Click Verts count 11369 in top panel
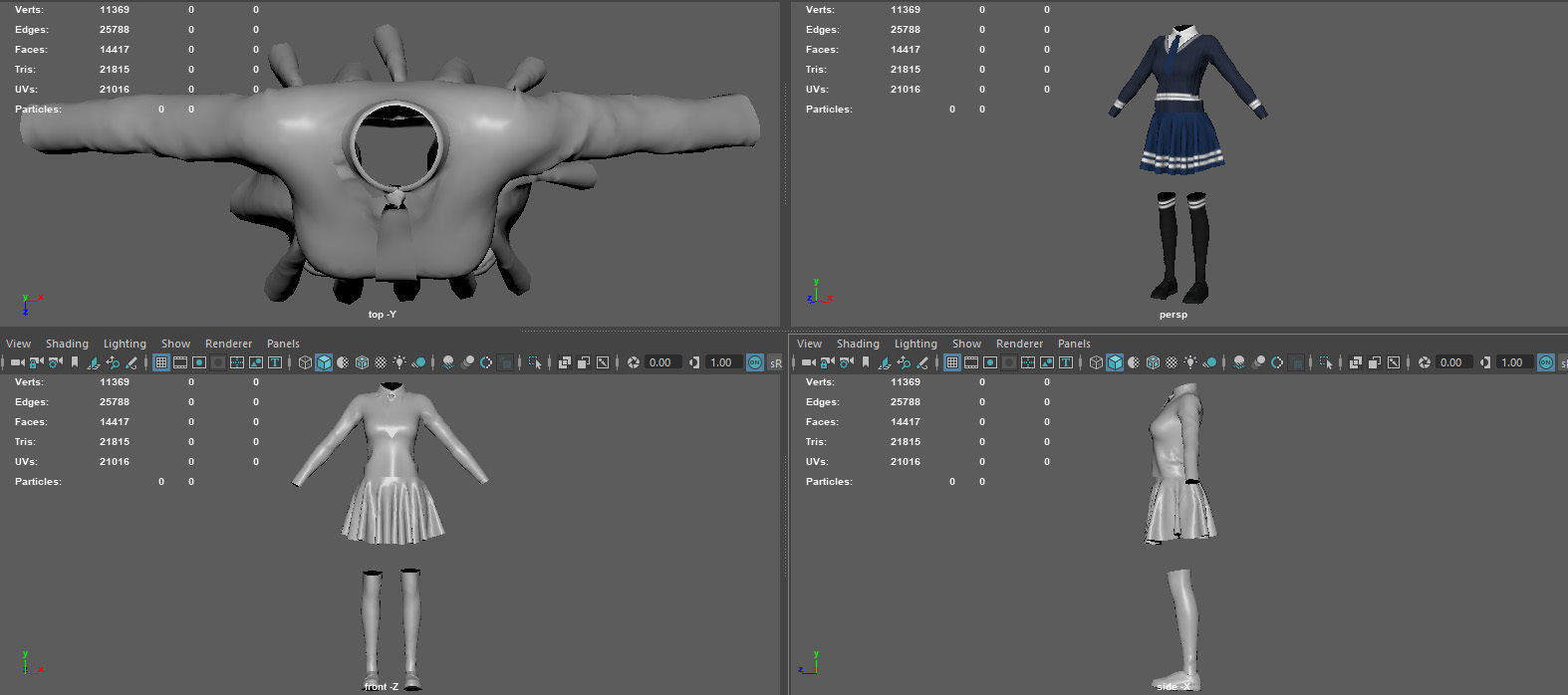The height and width of the screenshot is (695, 1568). point(115,10)
